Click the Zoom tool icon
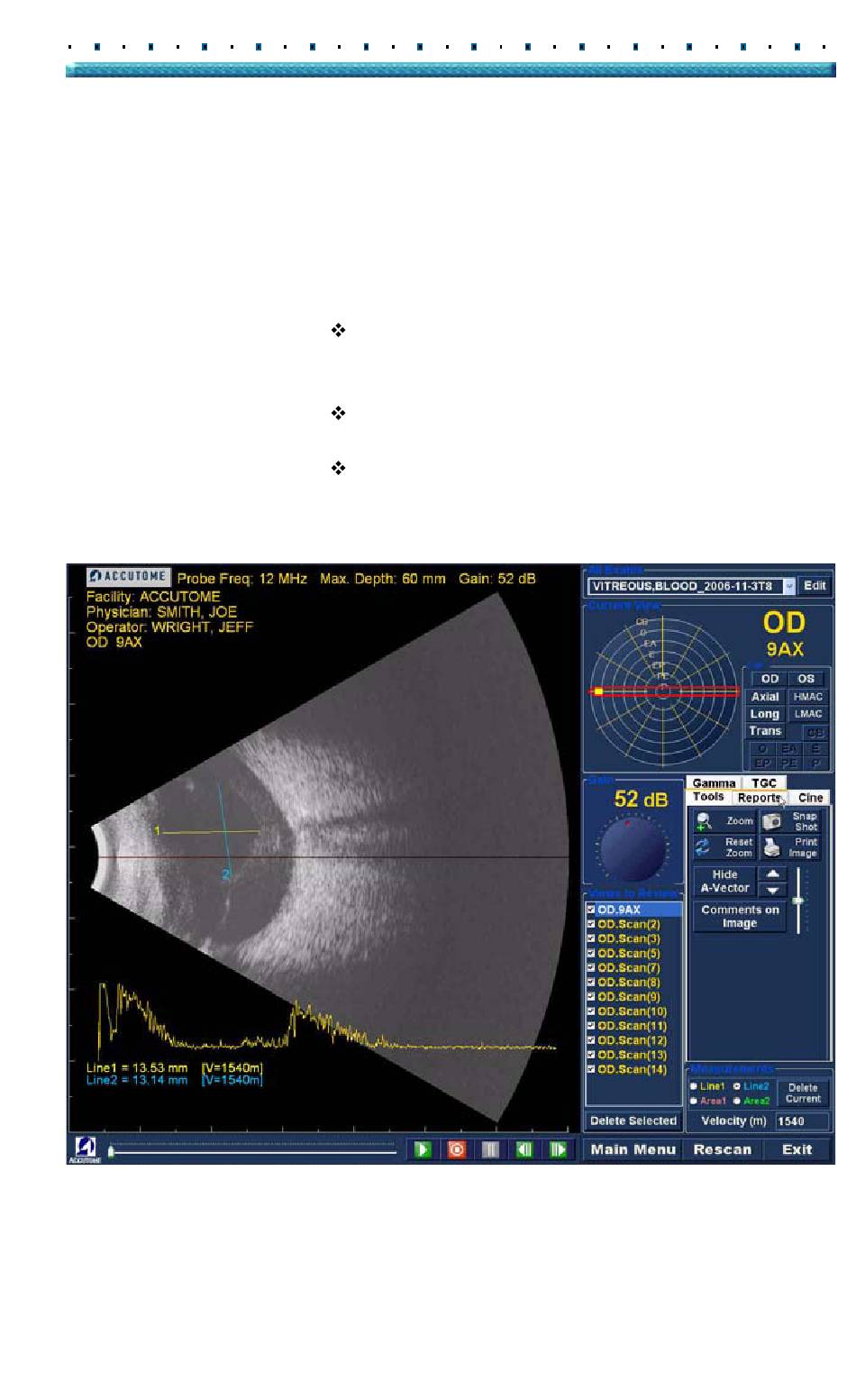Screen dimensions: 856x1400 tap(706, 821)
